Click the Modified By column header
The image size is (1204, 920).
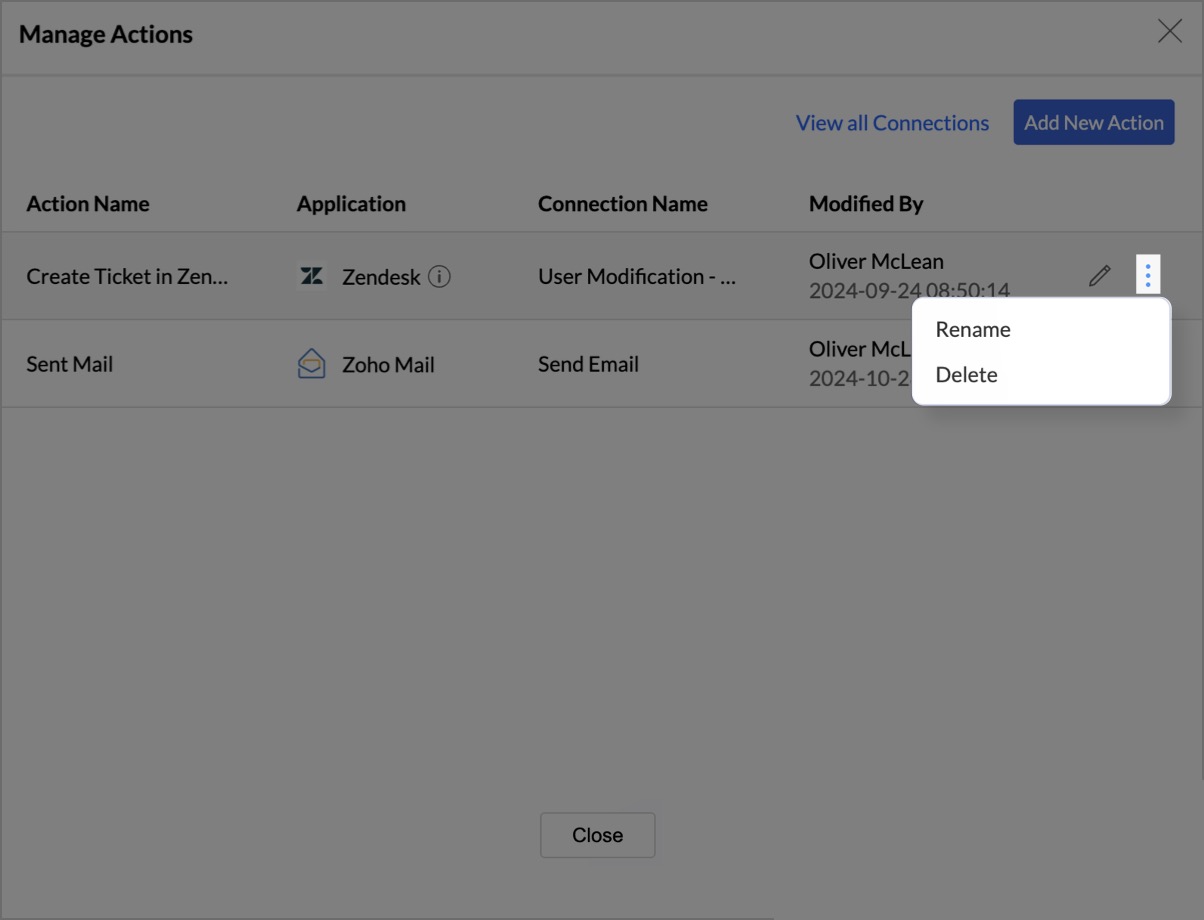(866, 204)
